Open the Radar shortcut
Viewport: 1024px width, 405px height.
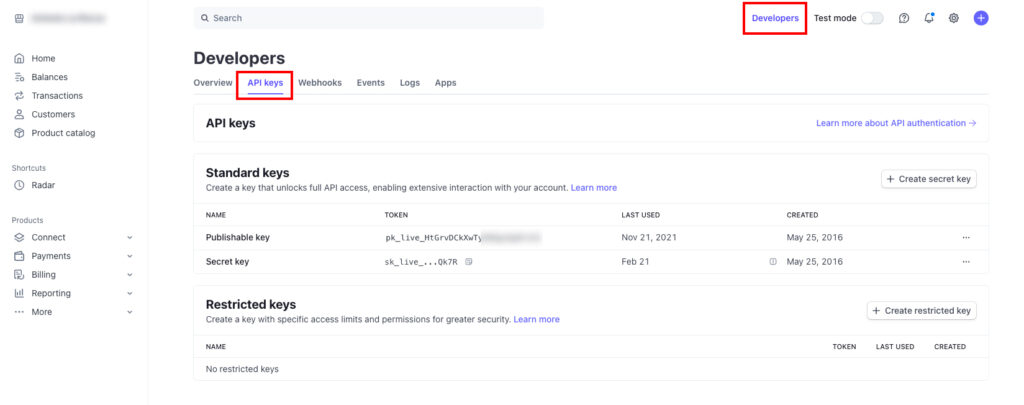(43, 185)
